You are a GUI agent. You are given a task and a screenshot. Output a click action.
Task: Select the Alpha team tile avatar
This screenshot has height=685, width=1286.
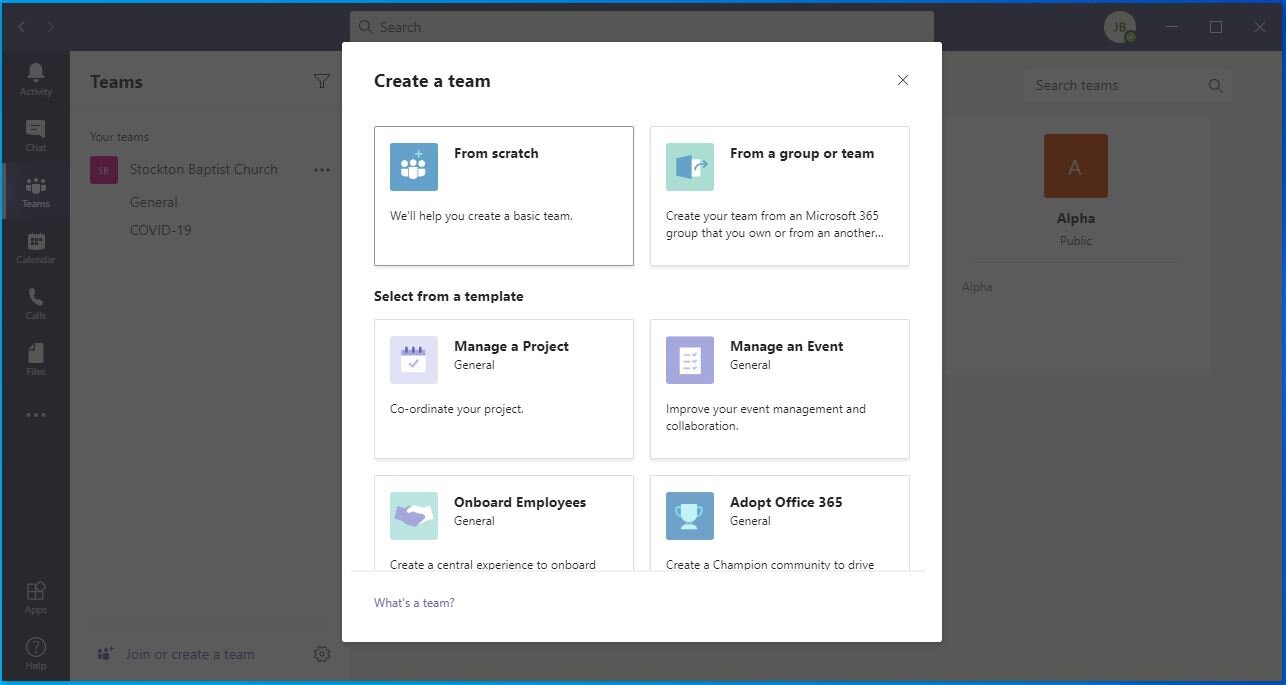[x=1076, y=166]
